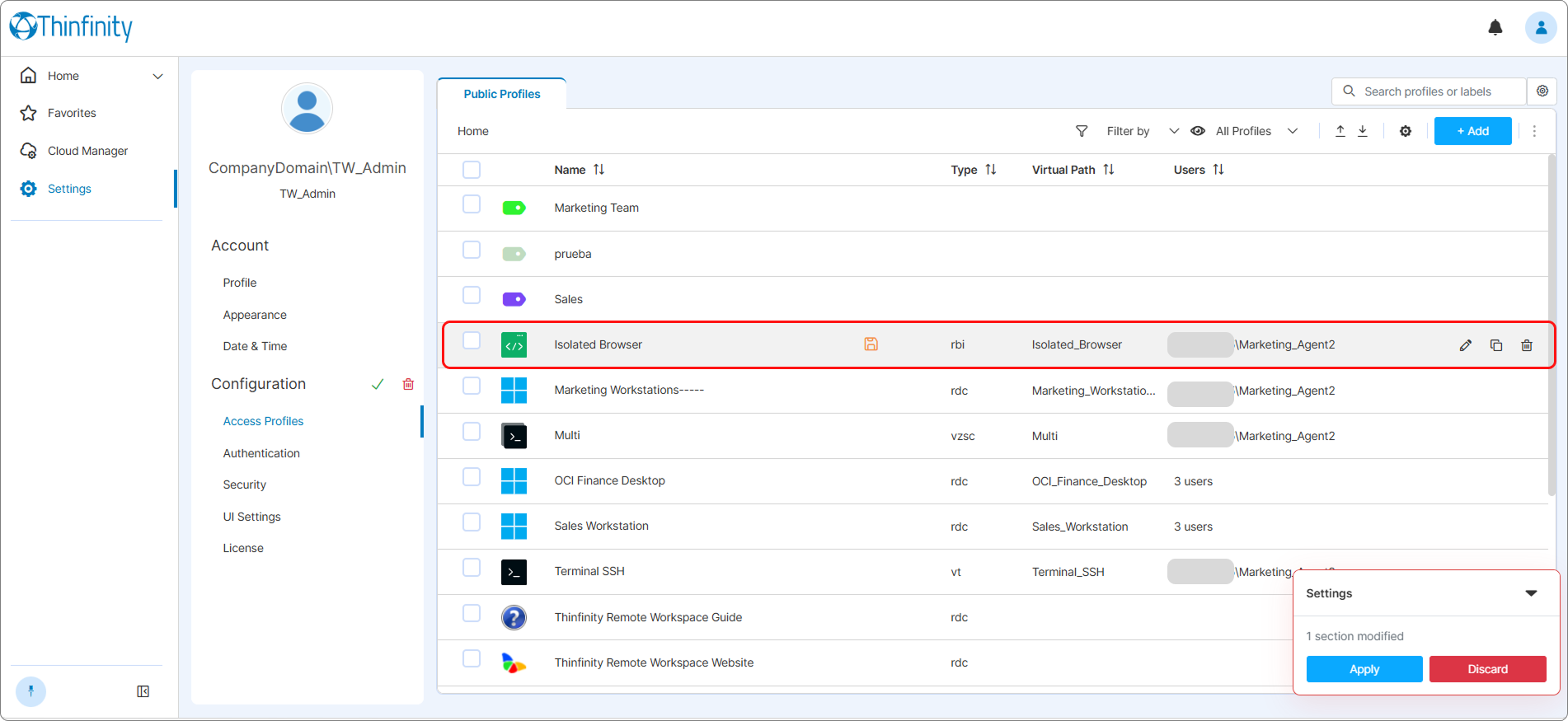The height and width of the screenshot is (721, 1568).
Task: Duplicate the Isolated Browser profile
Action: pos(1496,345)
